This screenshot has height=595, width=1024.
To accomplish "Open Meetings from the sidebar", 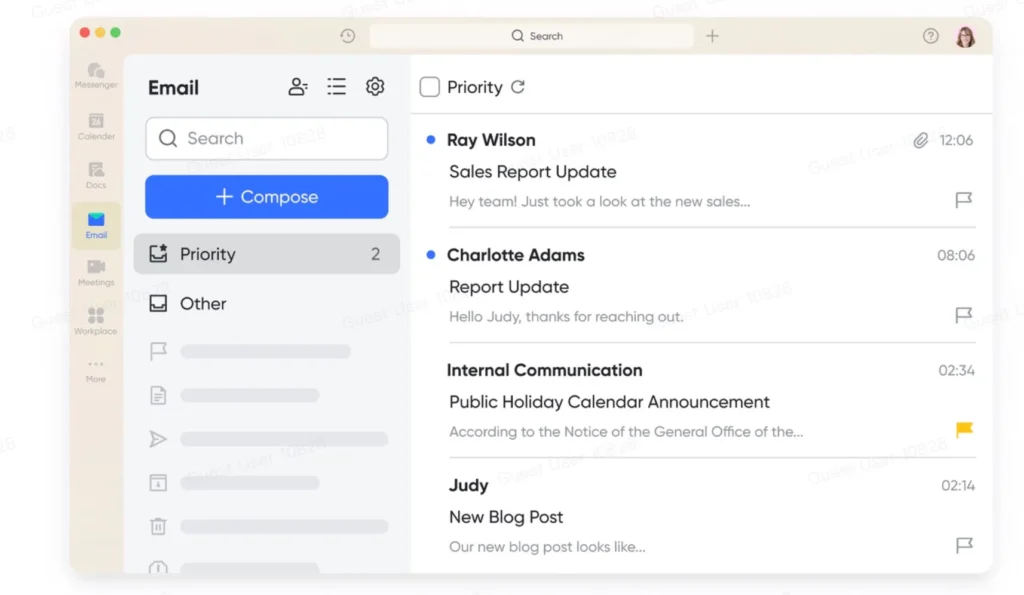I will (x=96, y=272).
